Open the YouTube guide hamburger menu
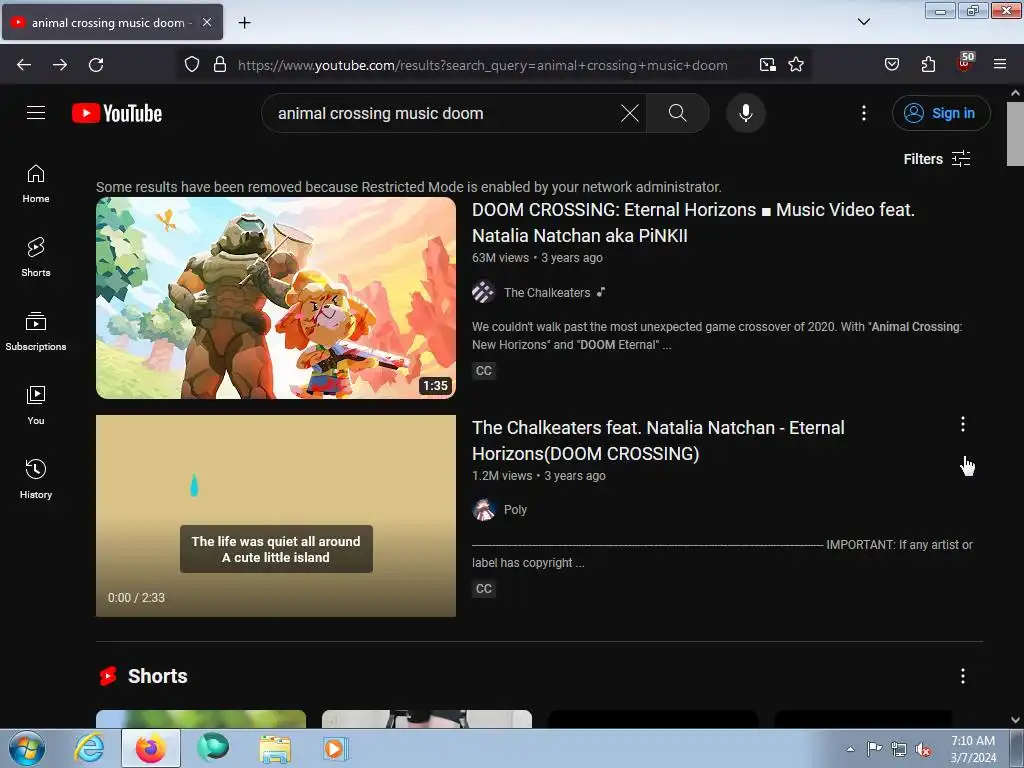This screenshot has width=1024, height=768. click(36, 113)
